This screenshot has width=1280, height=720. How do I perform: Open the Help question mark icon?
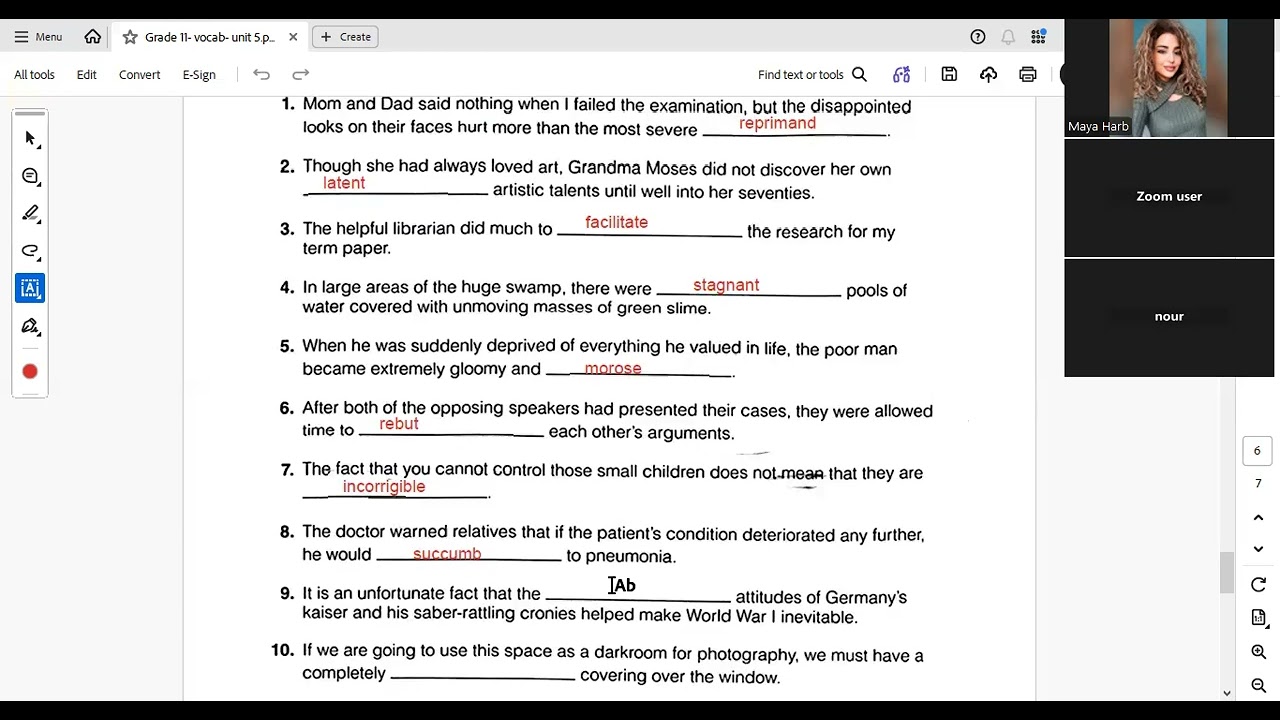(978, 37)
